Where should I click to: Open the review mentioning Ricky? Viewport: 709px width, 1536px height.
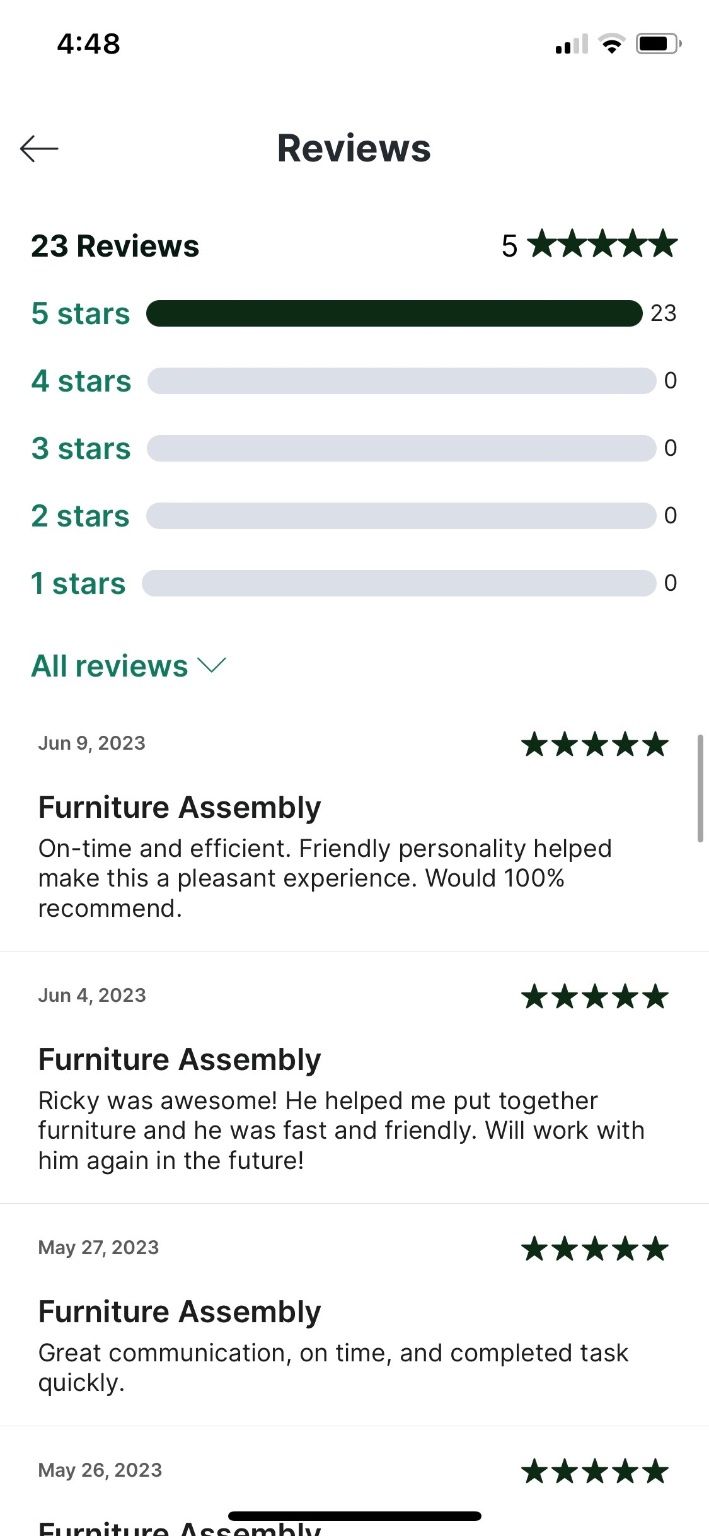[354, 1078]
